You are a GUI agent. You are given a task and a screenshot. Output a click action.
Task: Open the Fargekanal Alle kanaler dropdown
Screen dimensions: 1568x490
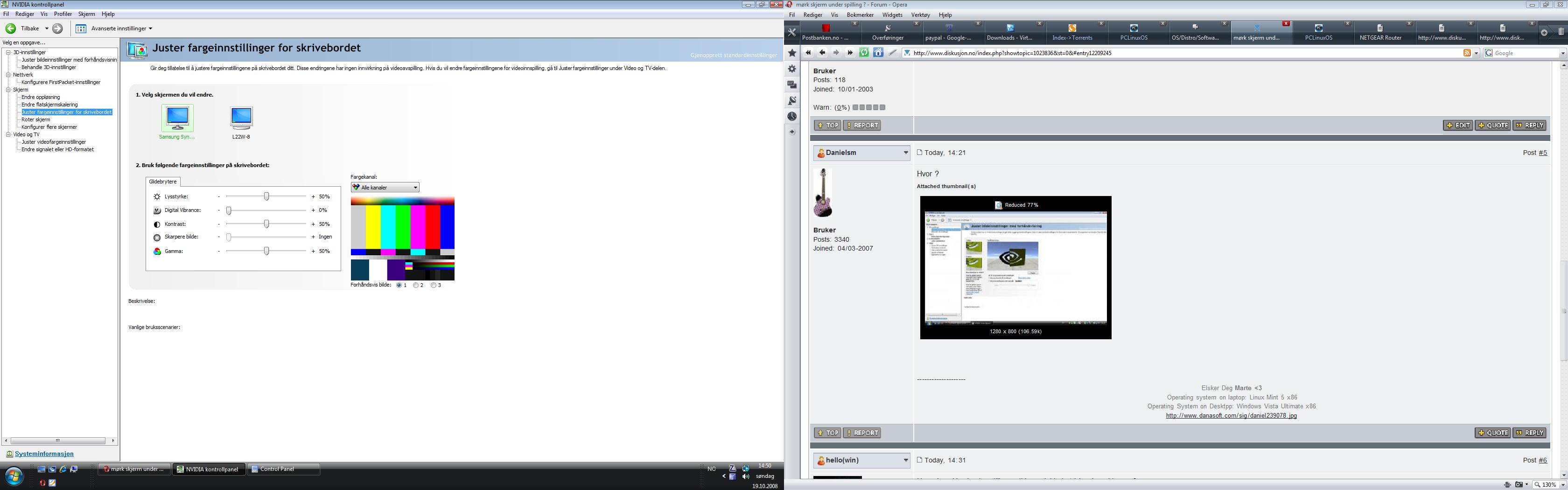pos(385,188)
